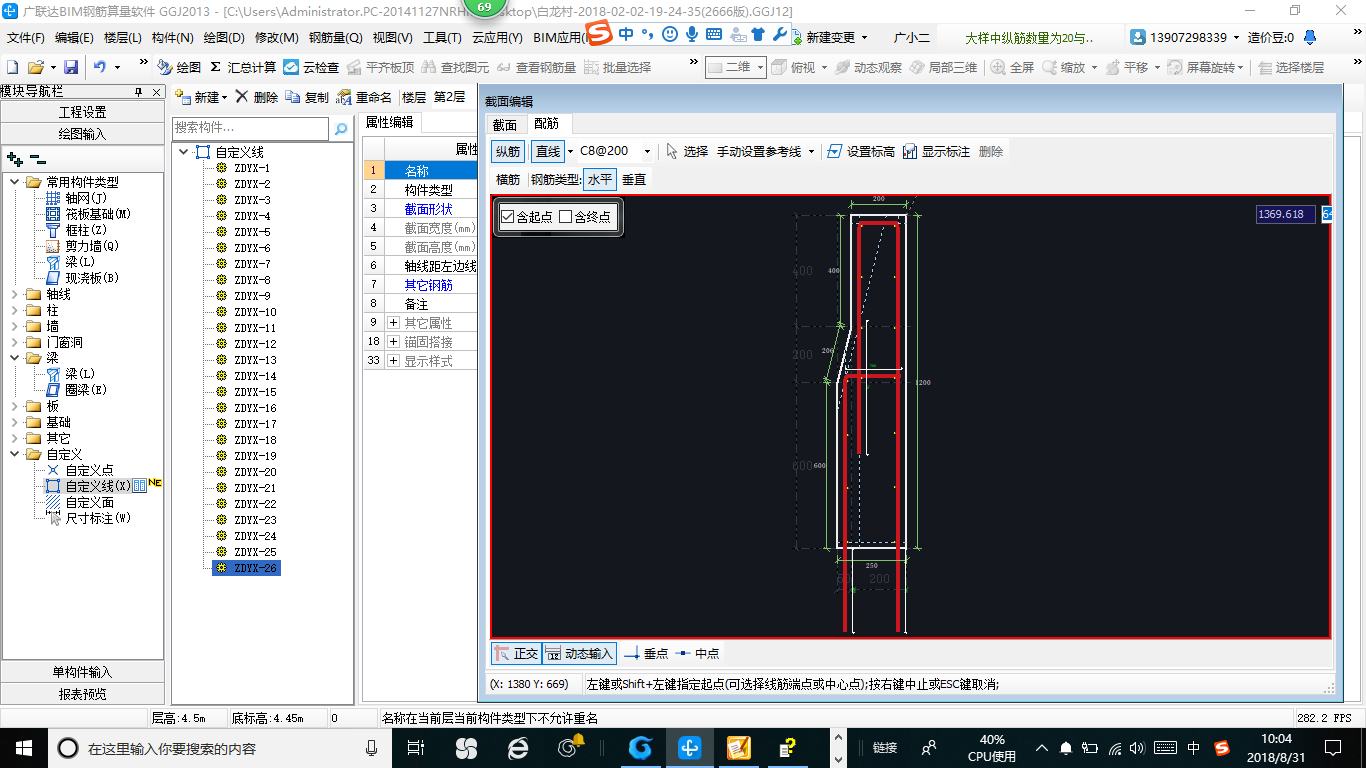Check 含终点 checkbox

pos(565,216)
